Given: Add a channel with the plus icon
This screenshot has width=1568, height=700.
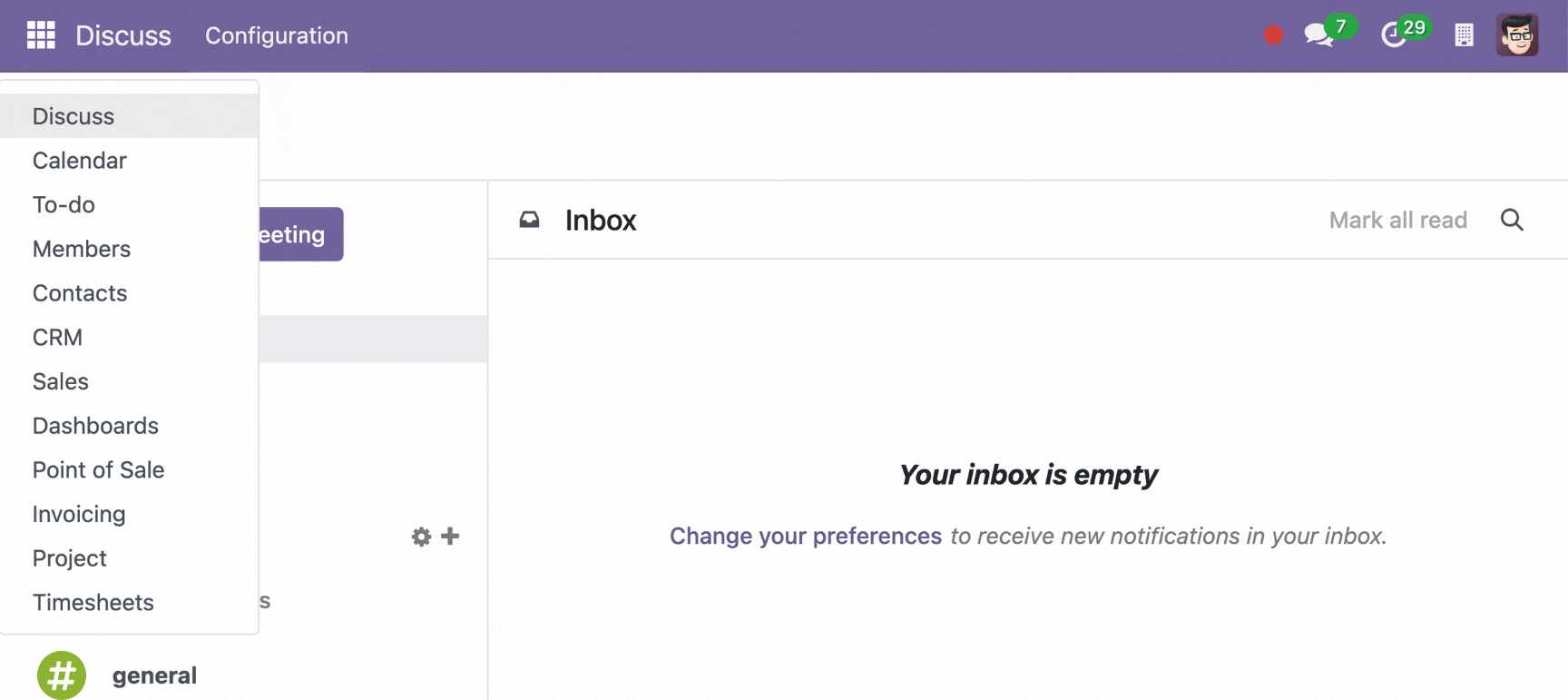Looking at the screenshot, I should (450, 537).
